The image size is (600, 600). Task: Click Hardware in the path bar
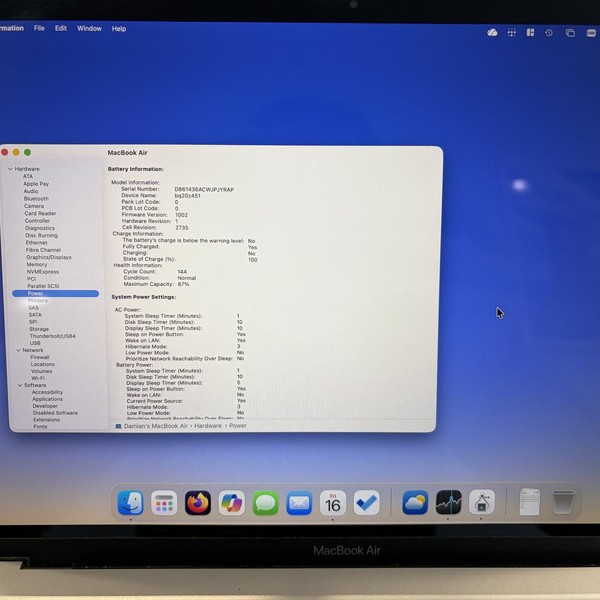pyautogui.click(x=208, y=426)
